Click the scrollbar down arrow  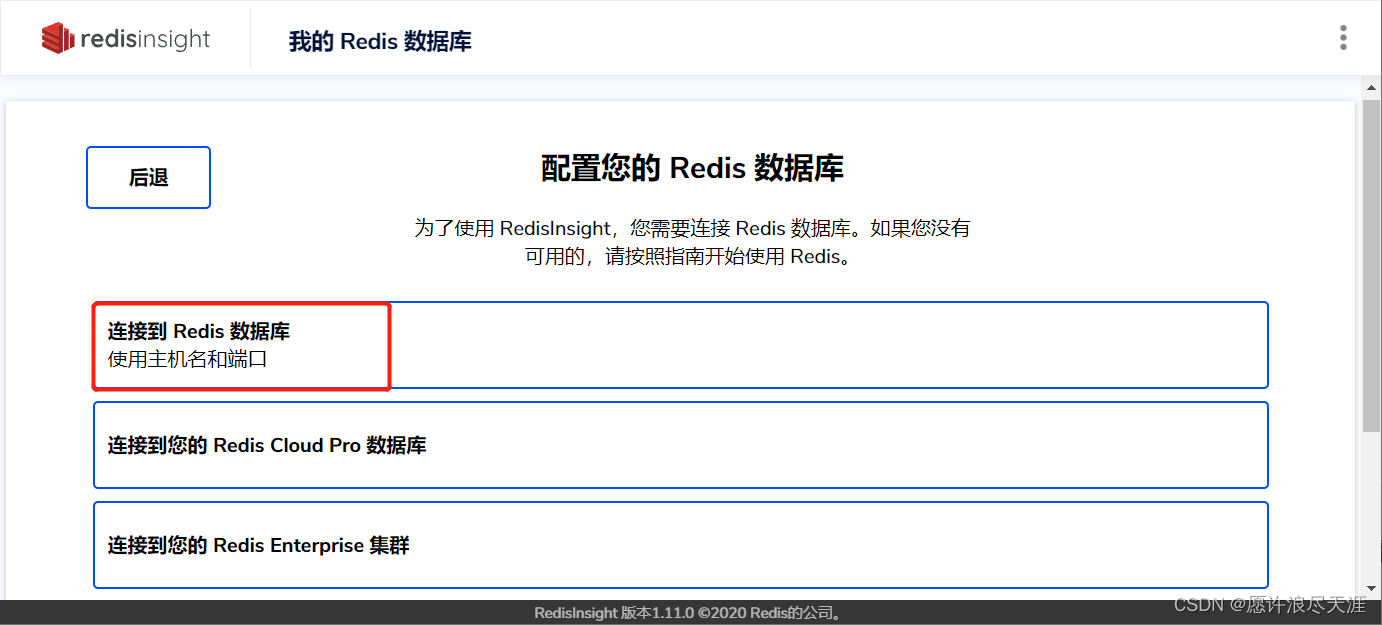coord(1372,590)
